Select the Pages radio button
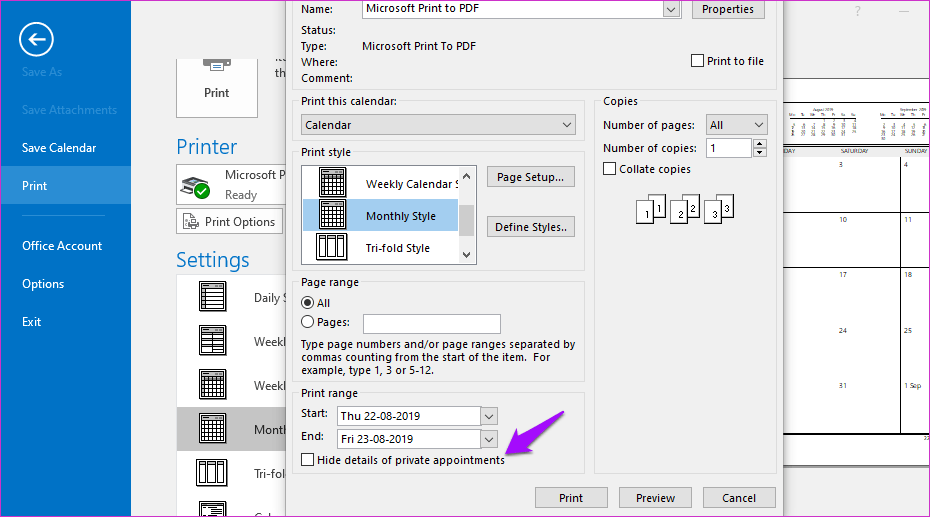 coord(307,321)
